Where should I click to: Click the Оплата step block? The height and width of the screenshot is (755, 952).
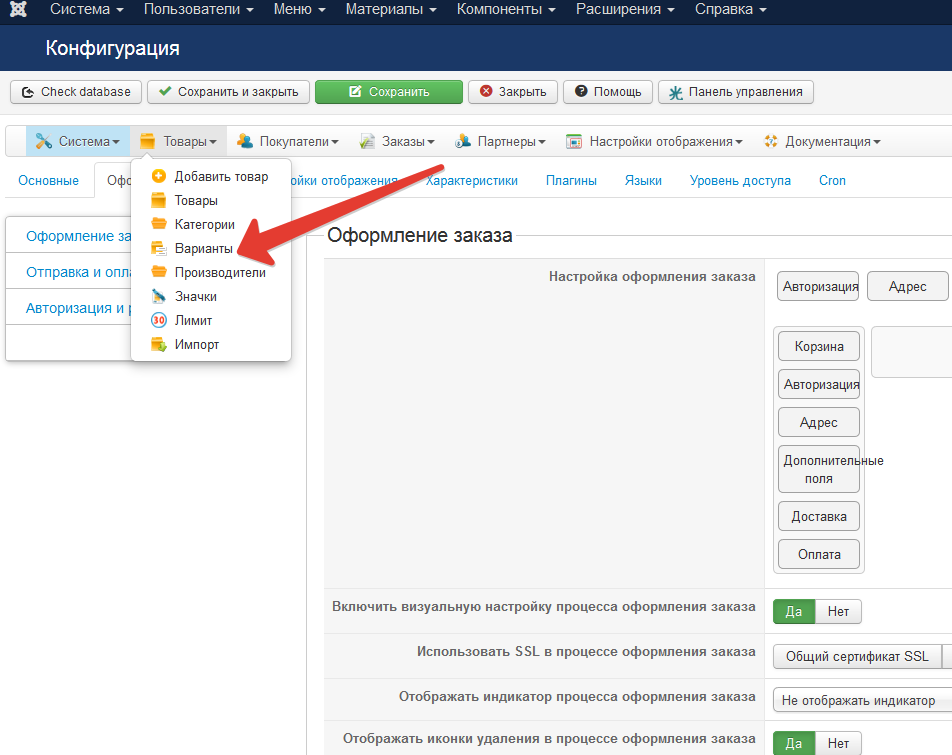tap(818, 554)
